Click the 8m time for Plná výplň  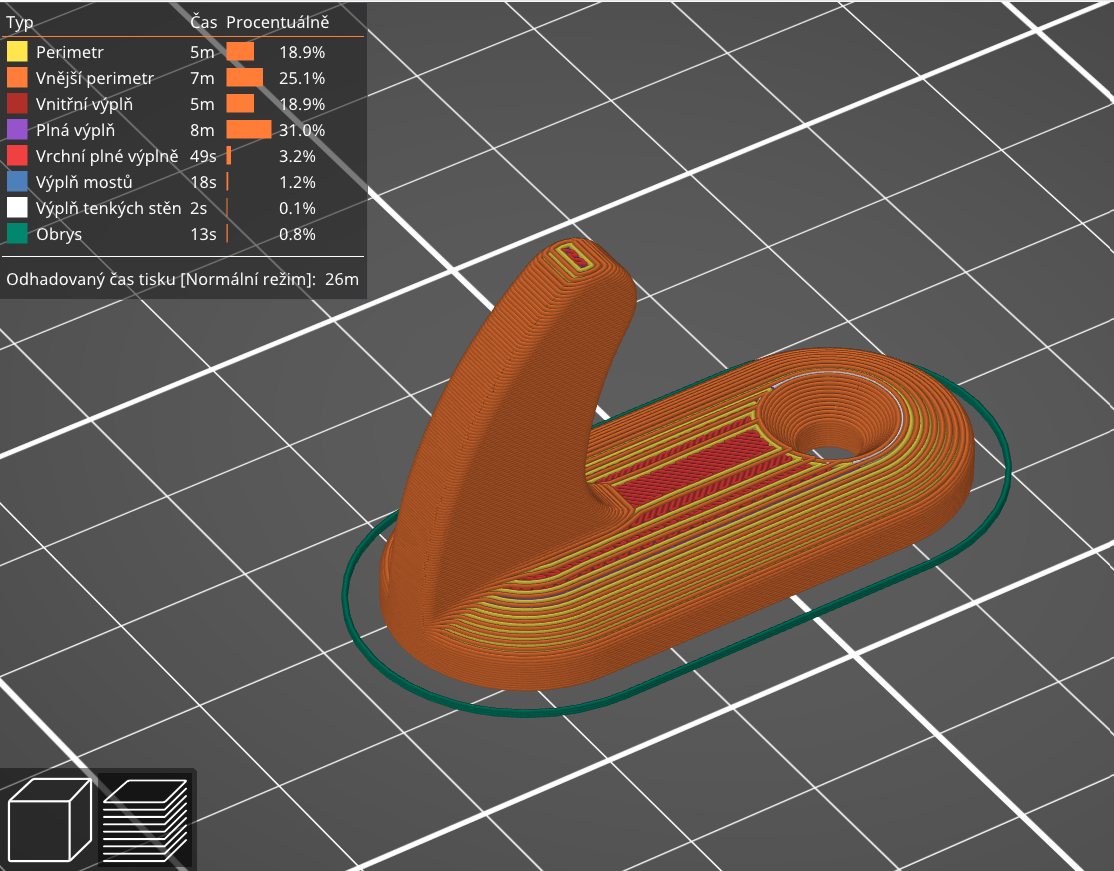pyautogui.click(x=202, y=130)
